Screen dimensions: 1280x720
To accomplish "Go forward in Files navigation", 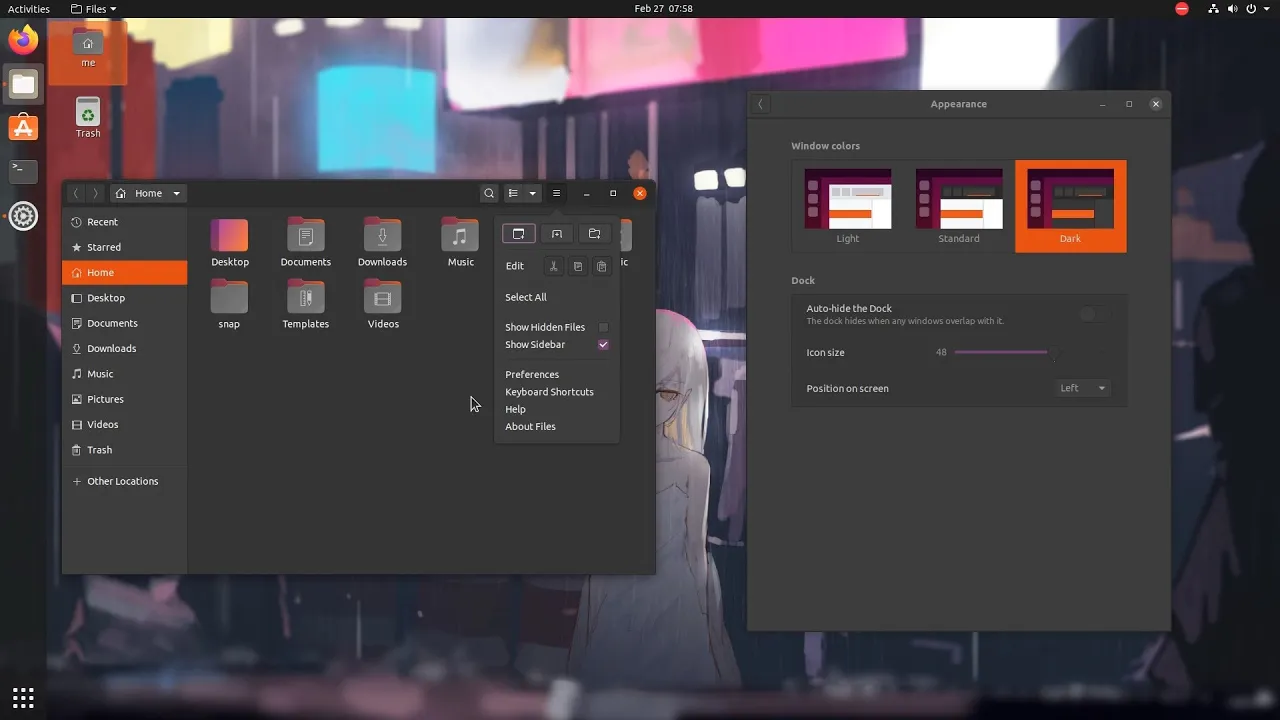I will [x=95, y=193].
